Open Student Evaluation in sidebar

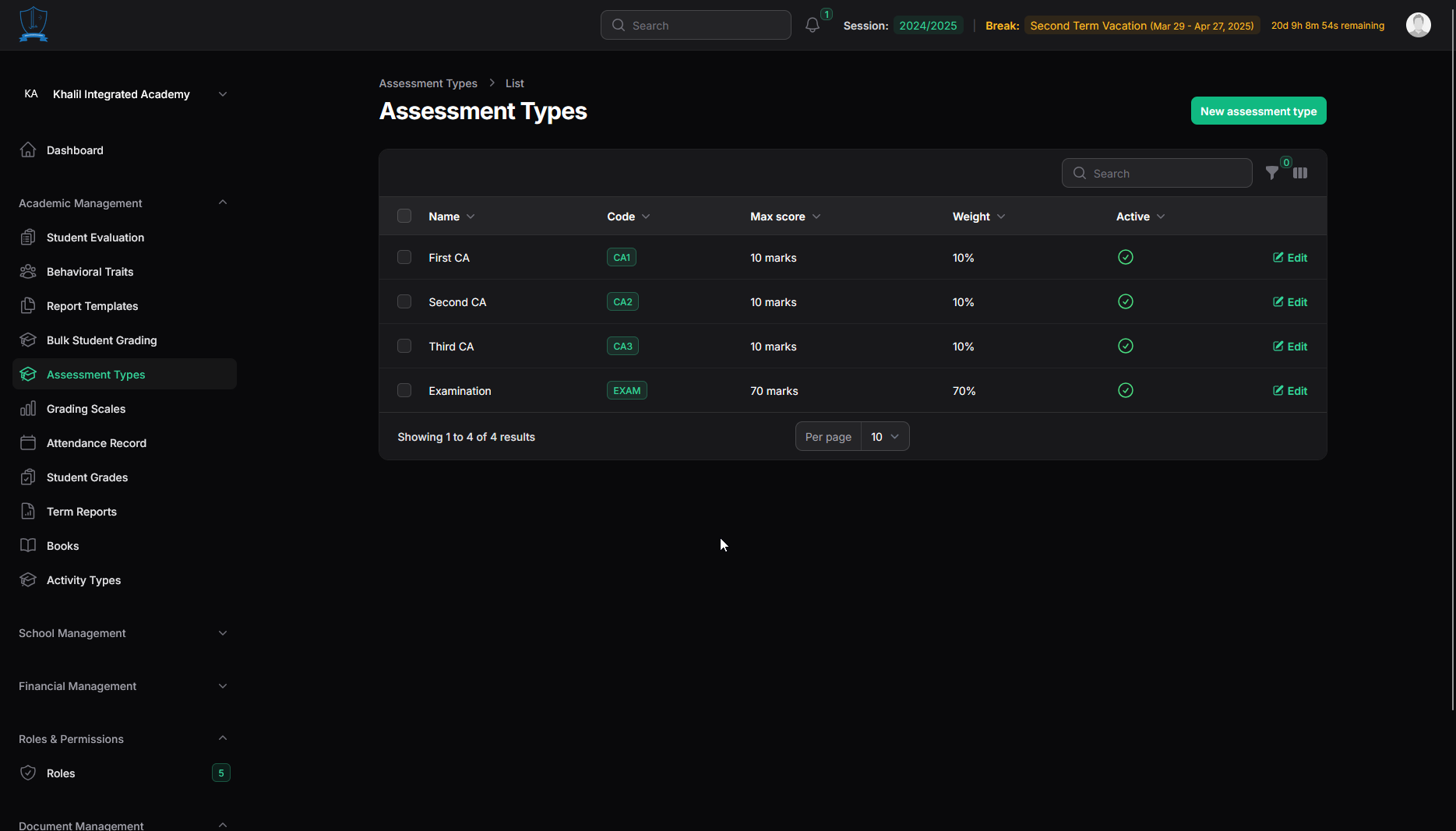95,238
